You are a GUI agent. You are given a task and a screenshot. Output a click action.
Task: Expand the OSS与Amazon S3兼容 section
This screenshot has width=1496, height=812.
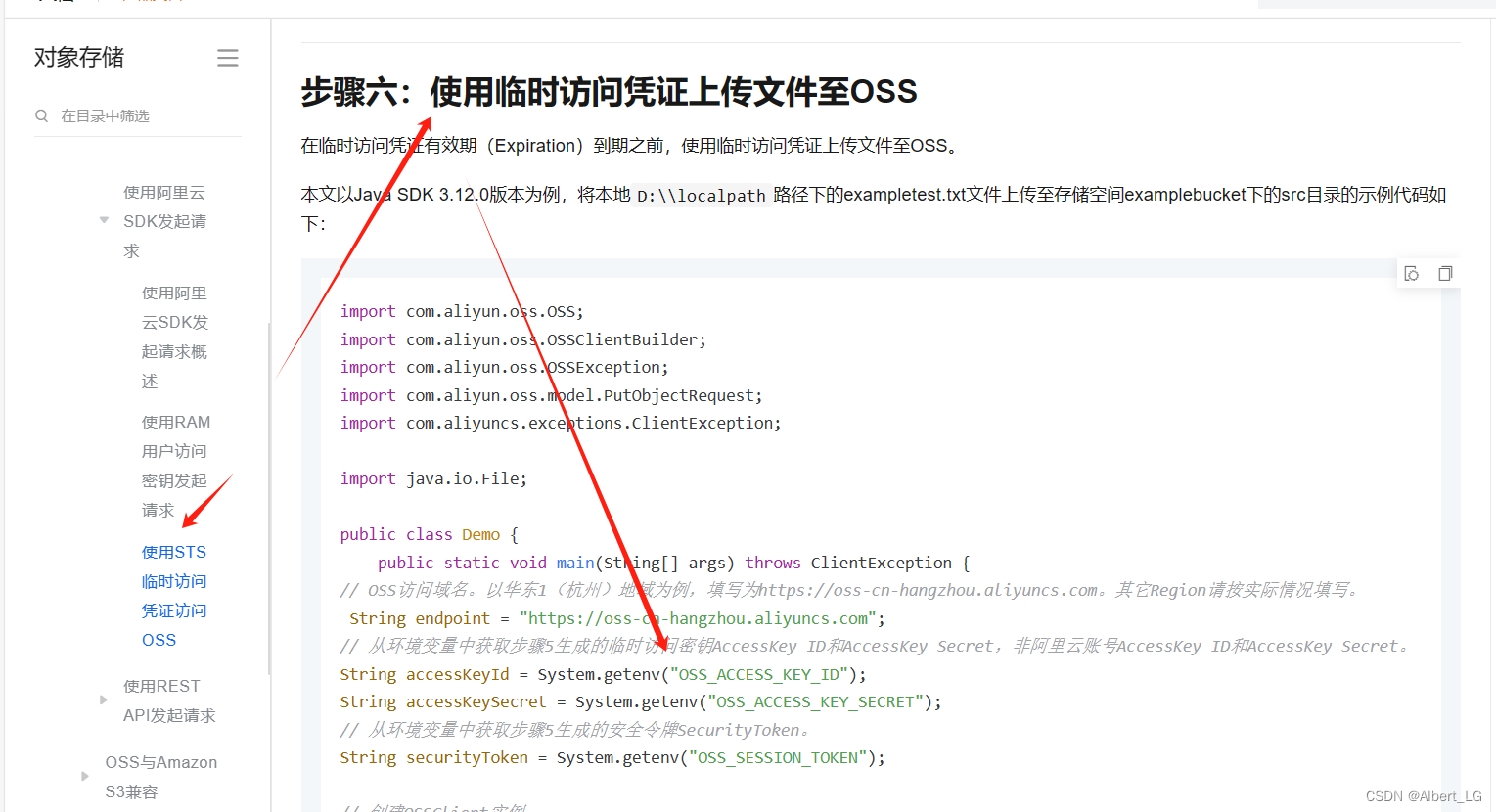86,776
